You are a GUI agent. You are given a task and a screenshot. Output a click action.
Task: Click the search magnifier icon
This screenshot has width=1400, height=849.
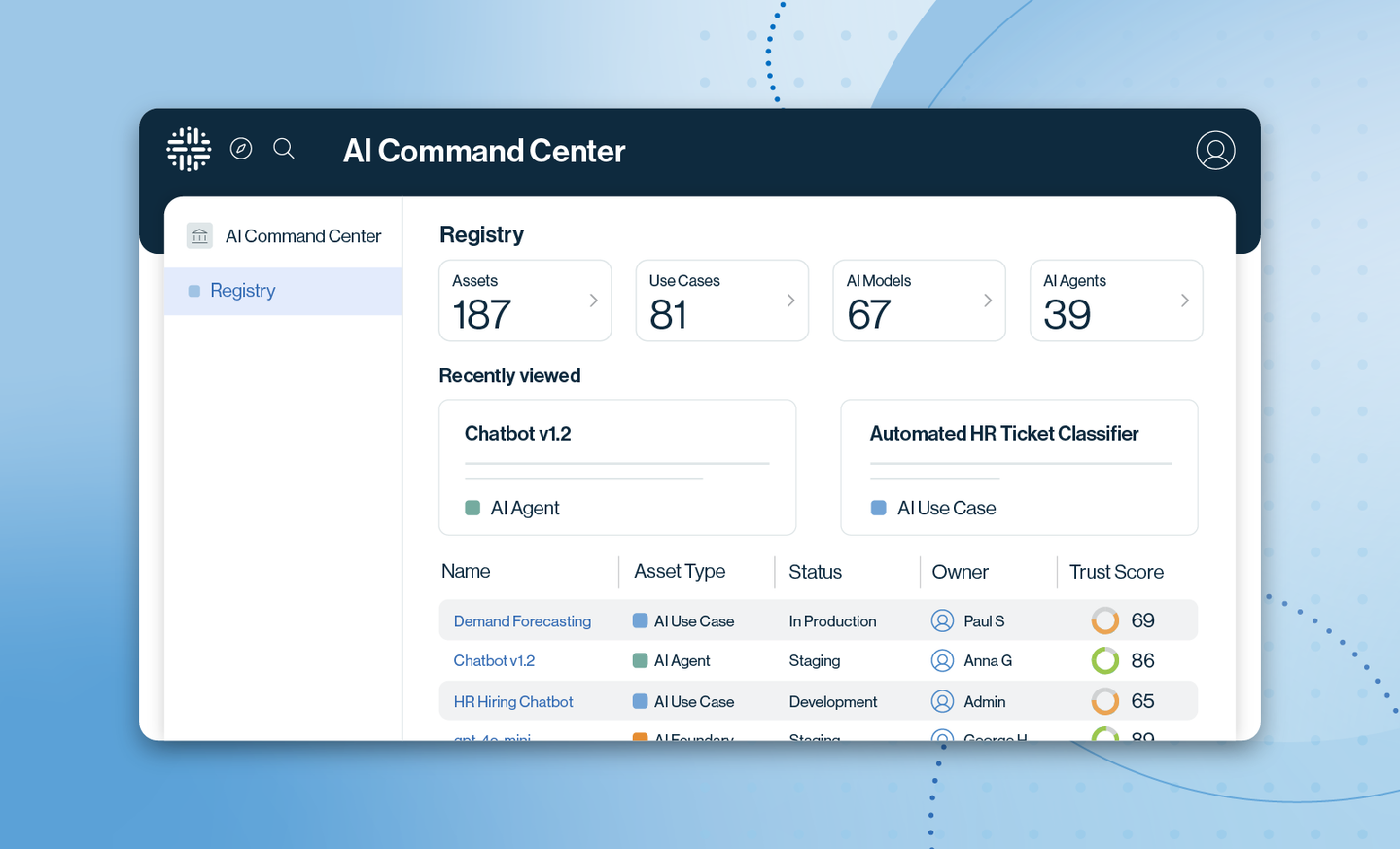coord(284,148)
